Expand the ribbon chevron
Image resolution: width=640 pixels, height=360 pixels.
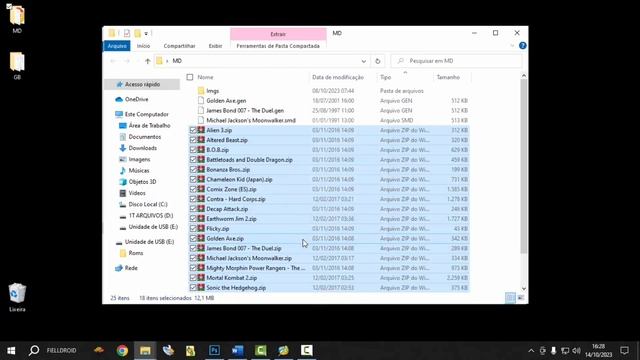tap(512, 46)
